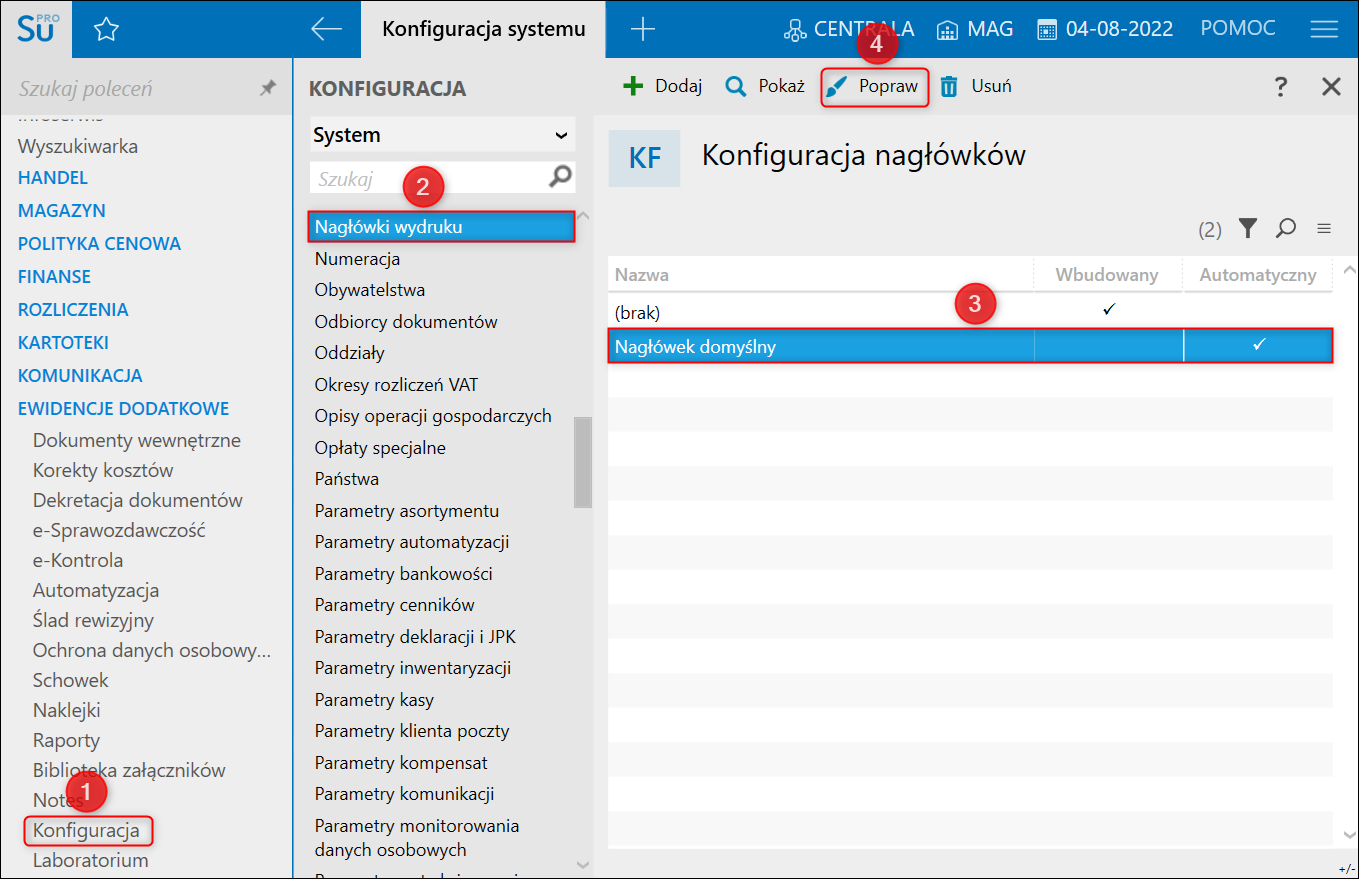Click the configuration list scrollbar thumb
Screen dimensions: 1359x879
pyautogui.click(x=583, y=463)
